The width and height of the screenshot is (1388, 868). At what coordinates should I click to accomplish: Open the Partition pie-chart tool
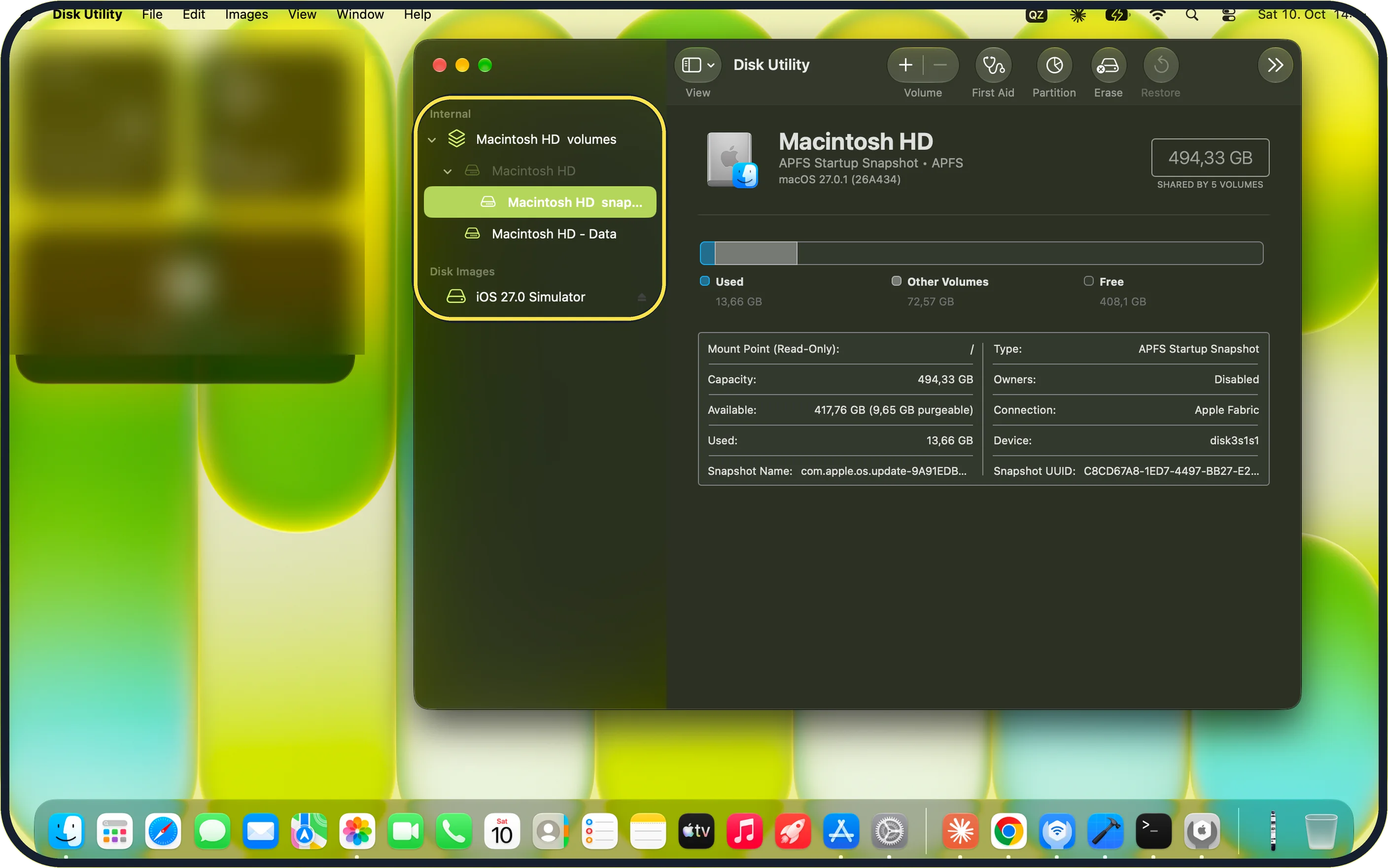tap(1054, 65)
